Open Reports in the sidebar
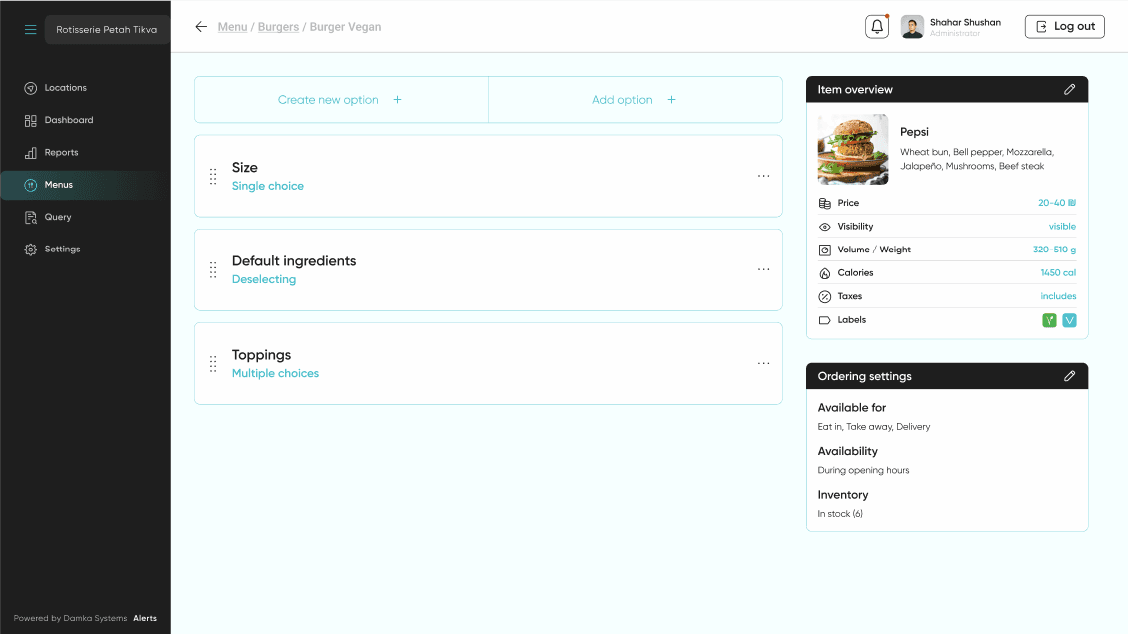1128x634 pixels. click(61, 153)
